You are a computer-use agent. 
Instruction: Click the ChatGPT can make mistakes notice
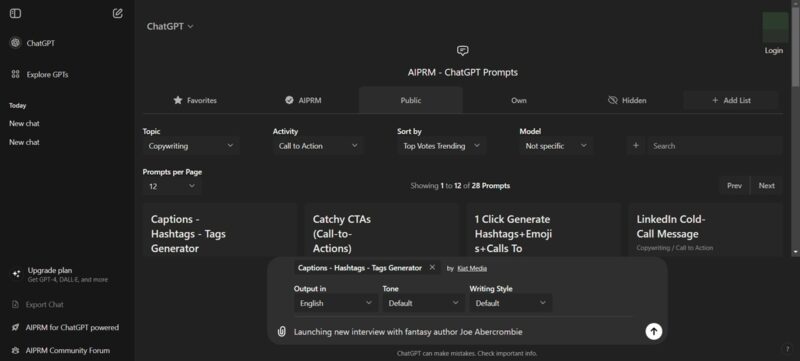point(467,353)
